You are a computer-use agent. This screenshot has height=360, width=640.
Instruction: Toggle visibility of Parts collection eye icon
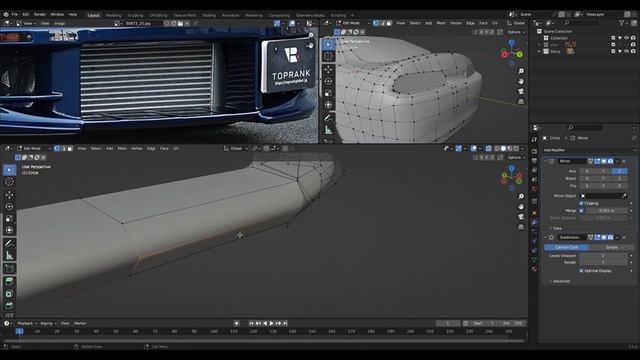626,51
